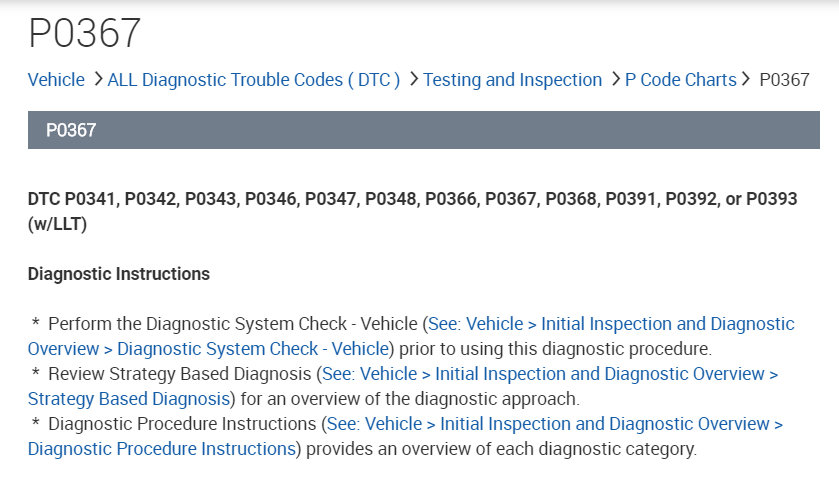Screen dimensions: 839x486
Task: Click the chevron preceding the last P0367
Action: 746,80
